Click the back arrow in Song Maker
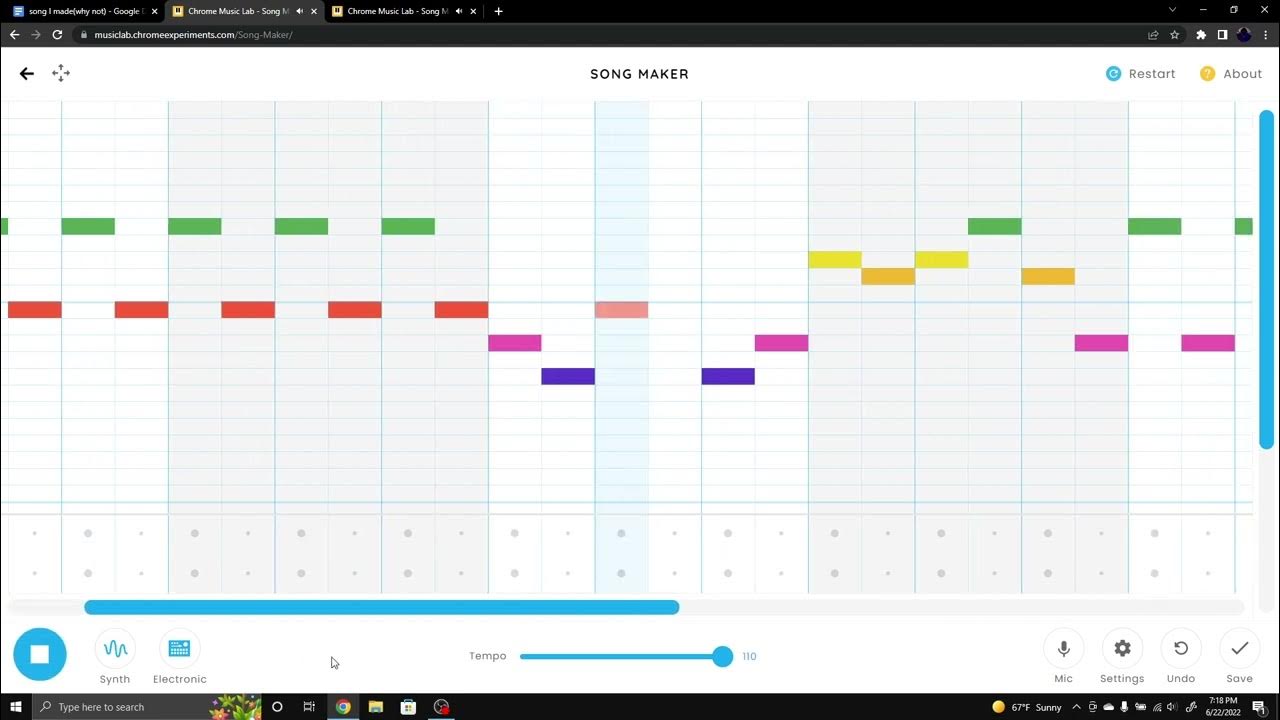1280x720 pixels. pyautogui.click(x=27, y=73)
